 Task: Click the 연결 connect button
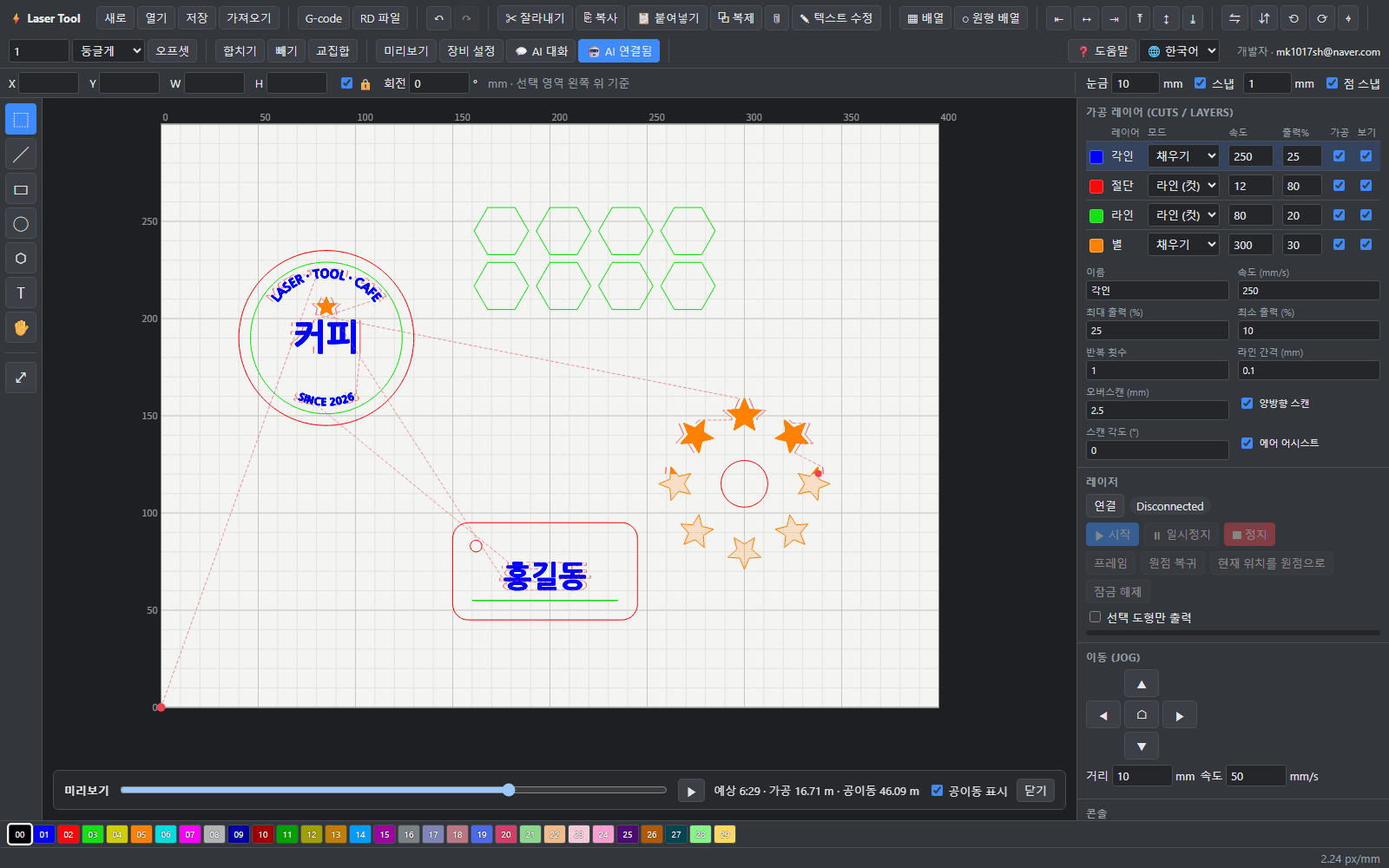1105,506
